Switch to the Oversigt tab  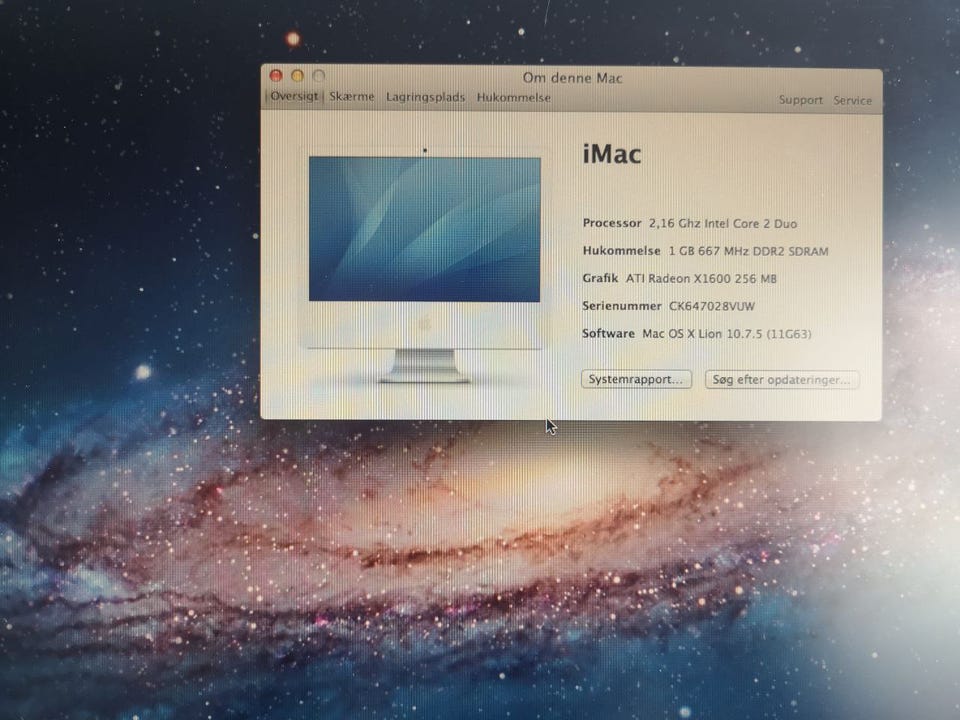pyautogui.click(x=294, y=96)
